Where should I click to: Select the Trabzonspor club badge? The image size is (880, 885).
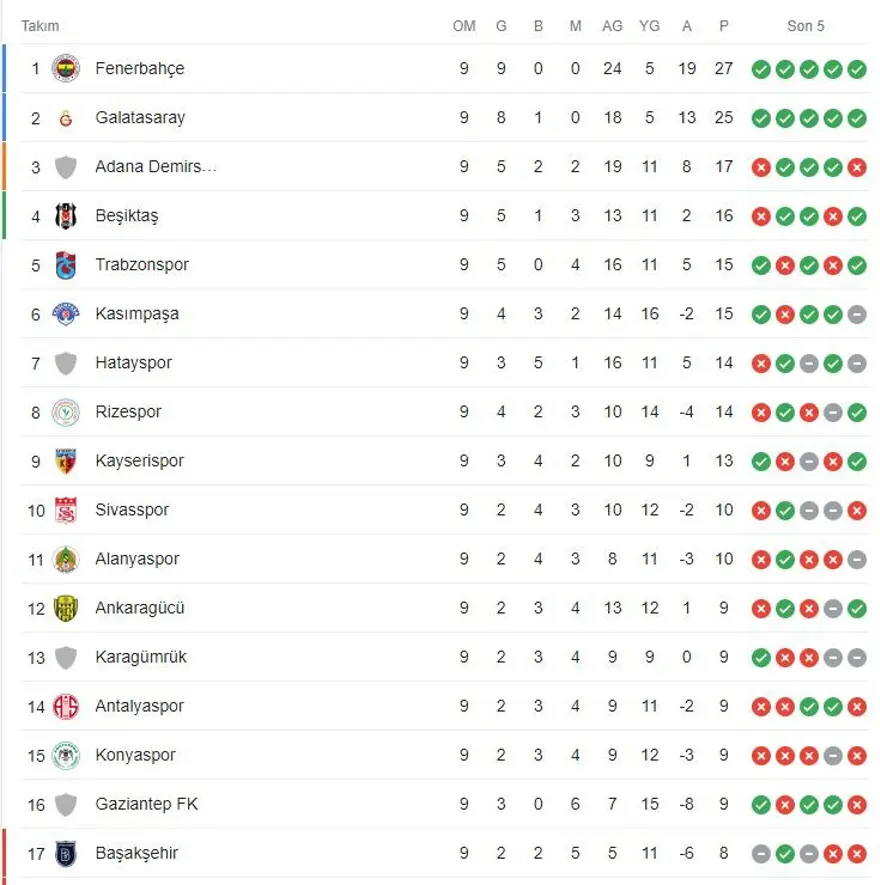(66, 265)
